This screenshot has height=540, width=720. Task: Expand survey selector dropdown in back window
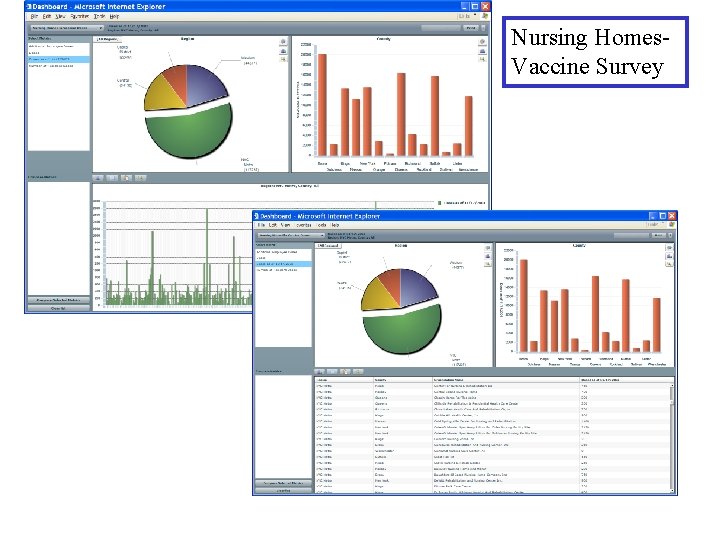coord(67,28)
